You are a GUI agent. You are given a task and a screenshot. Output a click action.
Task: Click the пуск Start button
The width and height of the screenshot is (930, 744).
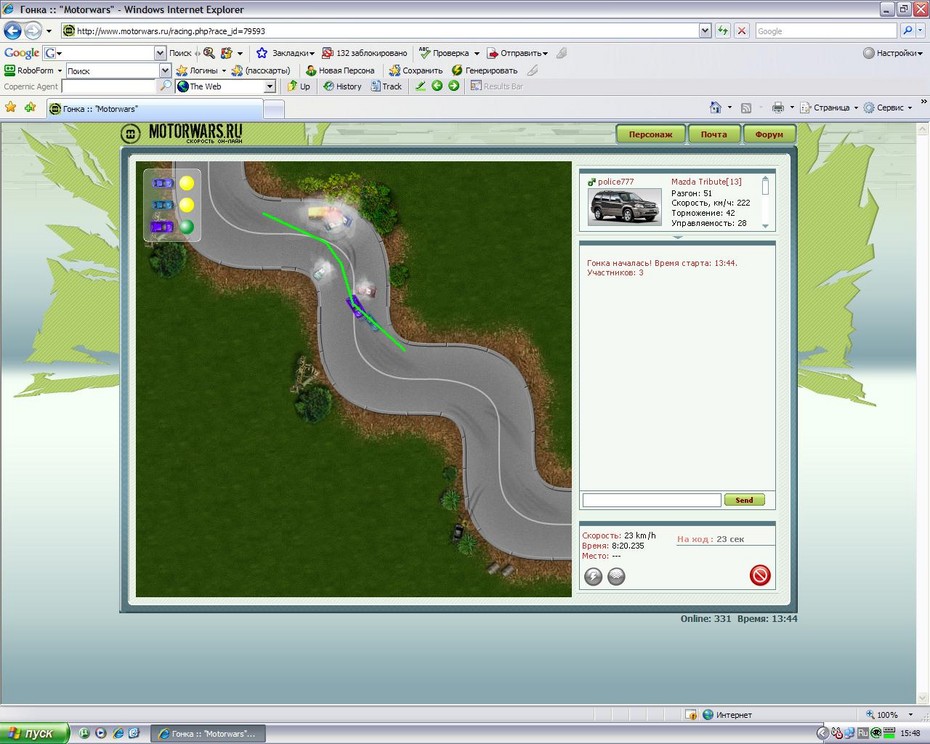[34, 734]
